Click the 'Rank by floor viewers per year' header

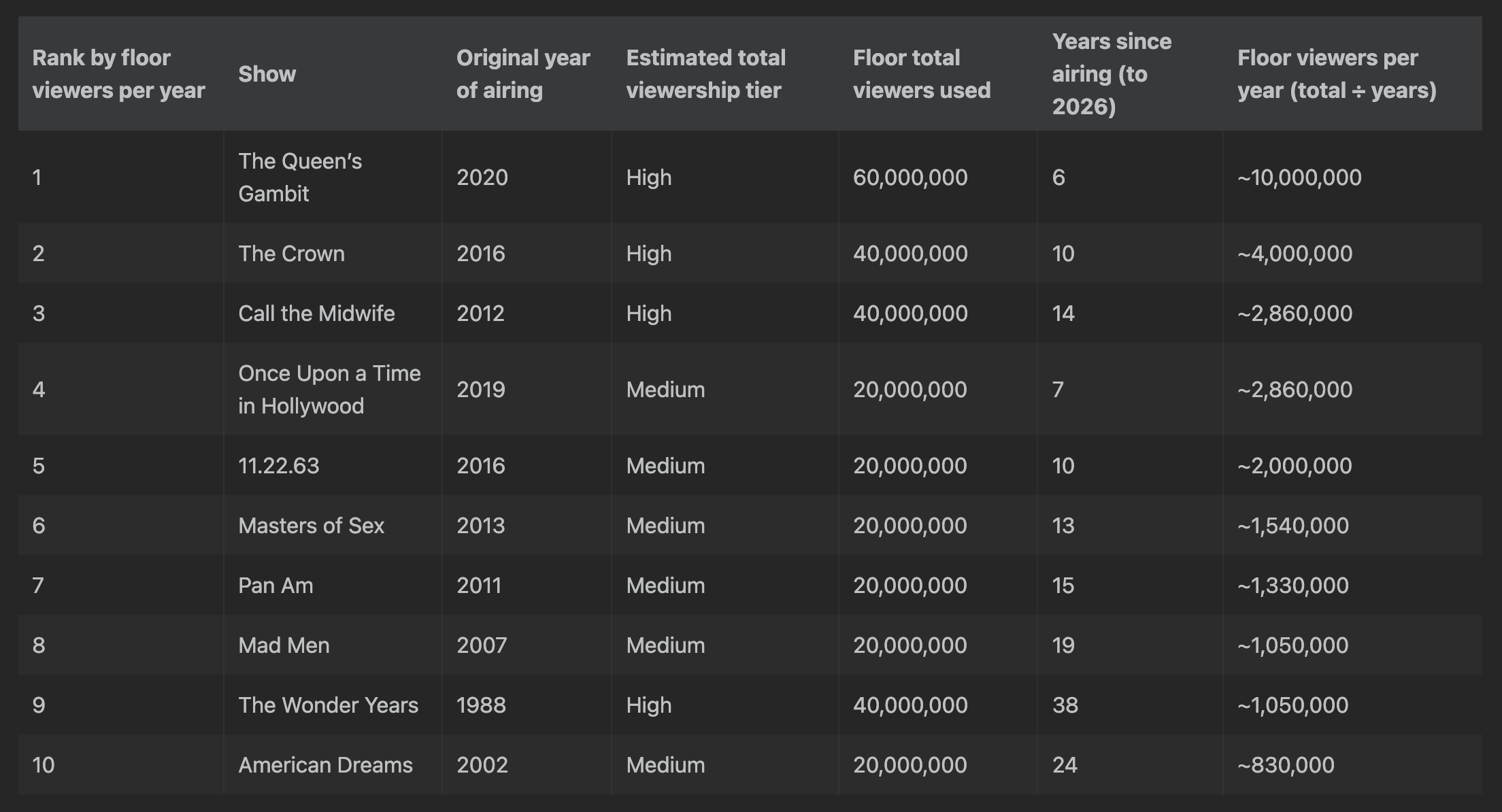118,74
